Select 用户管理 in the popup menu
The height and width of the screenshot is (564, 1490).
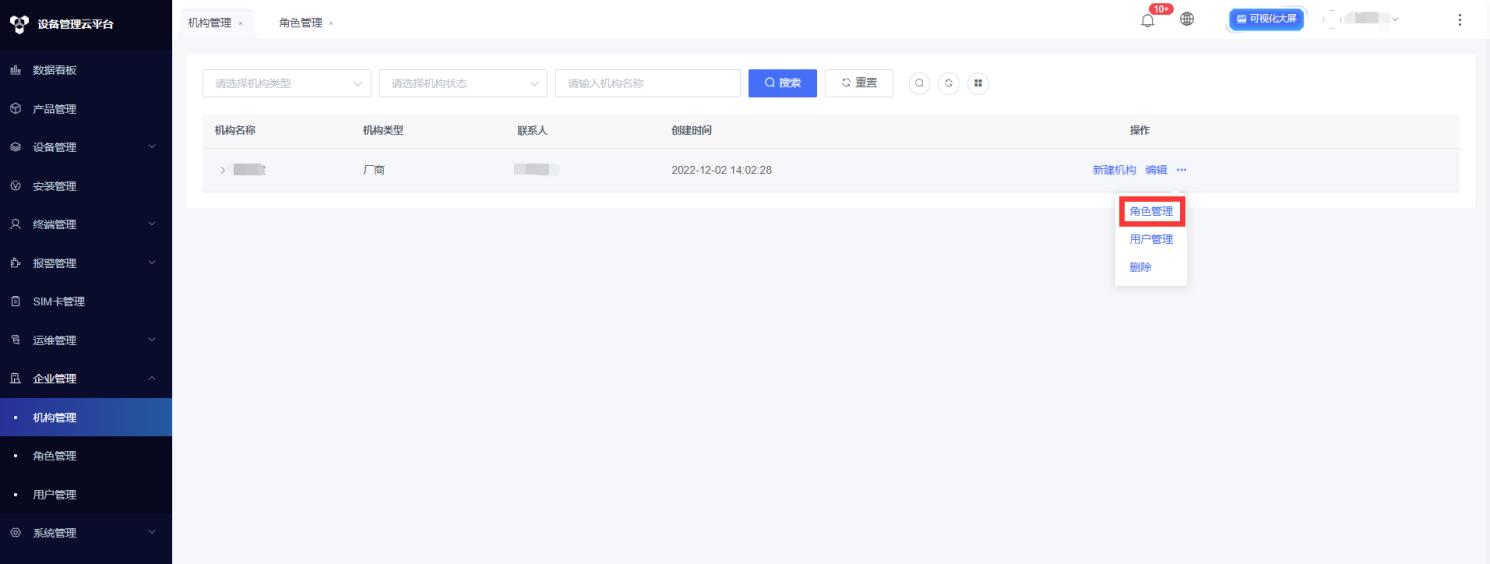tap(1151, 239)
